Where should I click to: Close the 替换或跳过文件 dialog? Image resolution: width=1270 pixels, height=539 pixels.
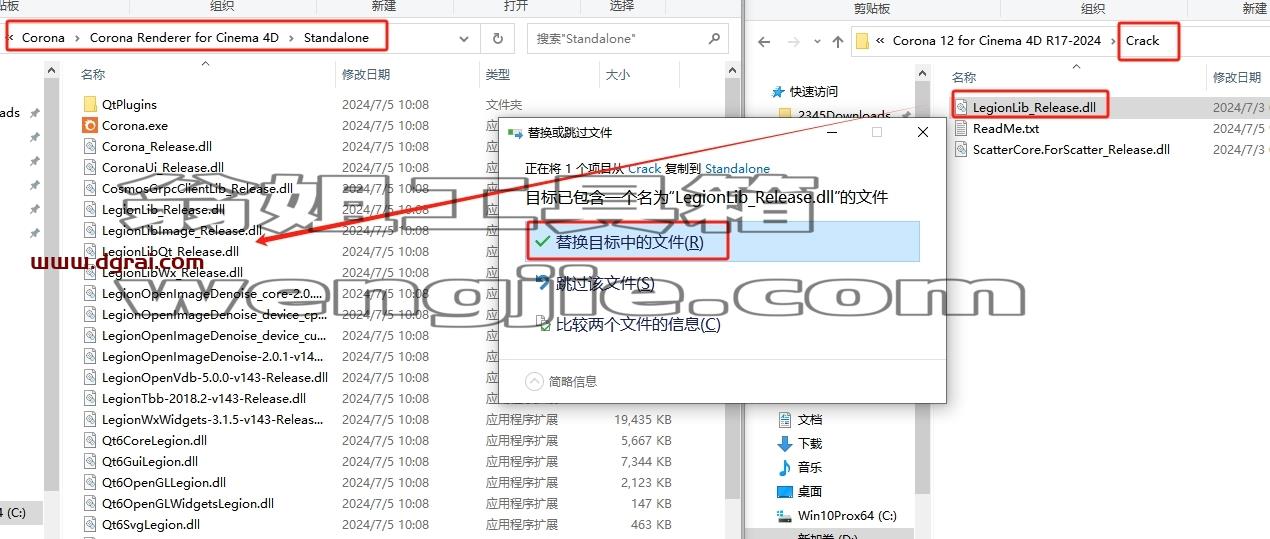[x=922, y=132]
